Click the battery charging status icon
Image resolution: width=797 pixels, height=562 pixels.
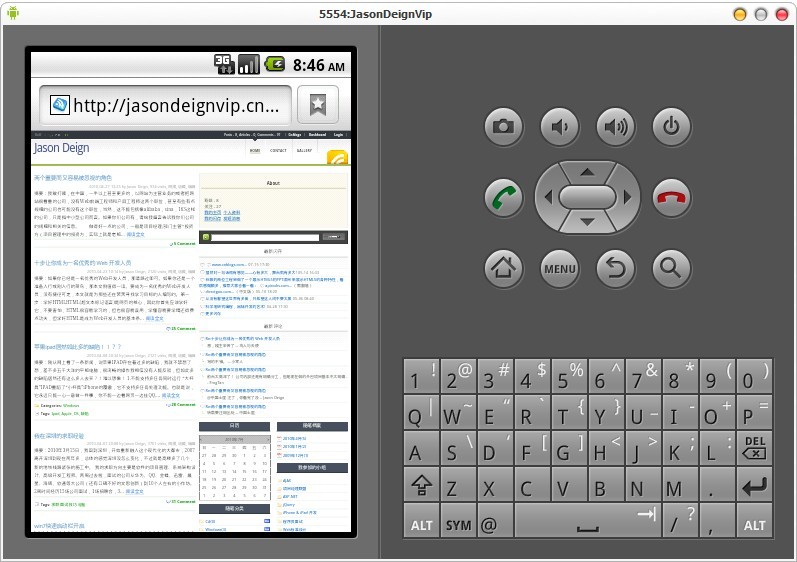pos(275,64)
